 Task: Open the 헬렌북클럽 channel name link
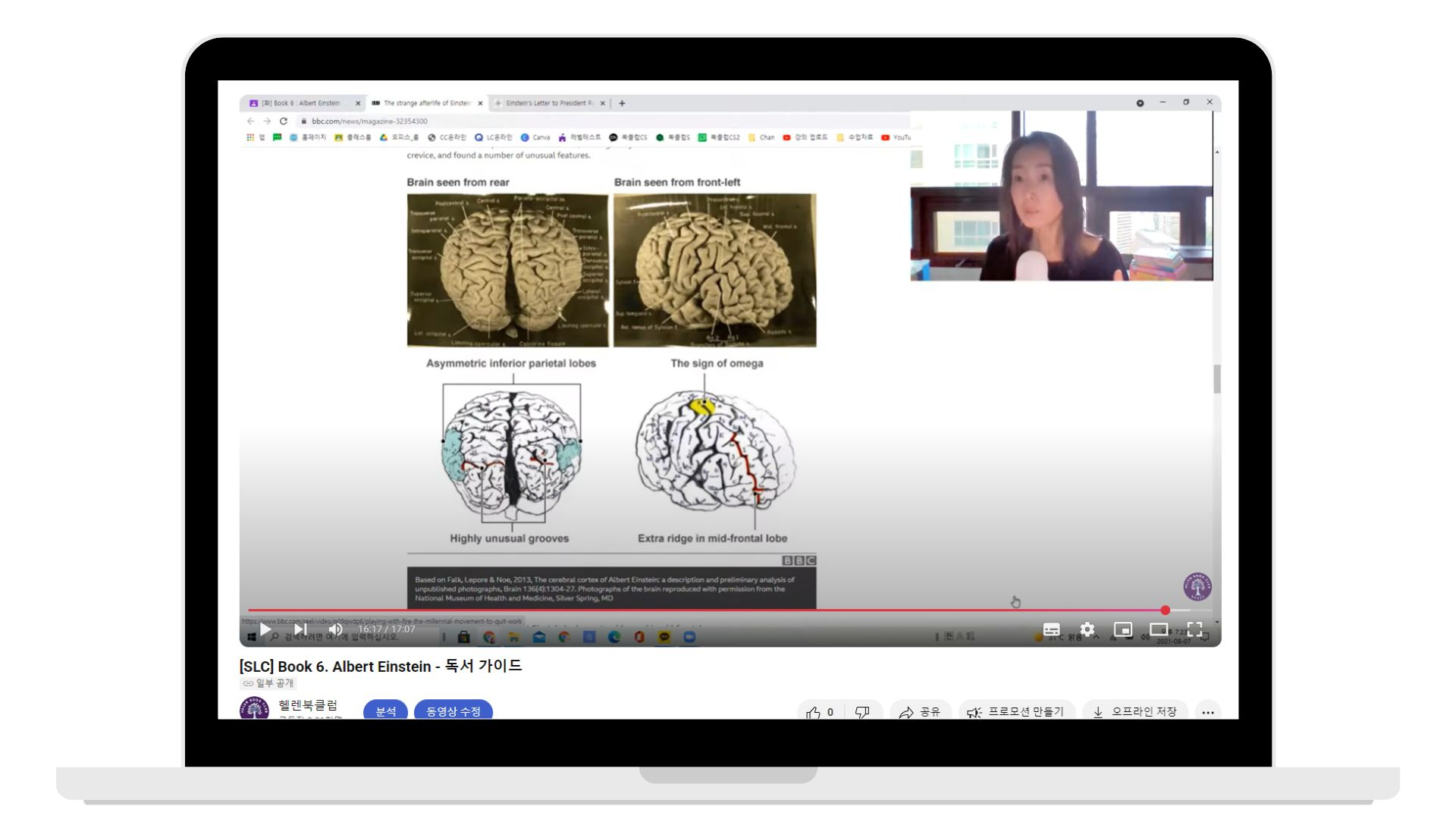[308, 705]
